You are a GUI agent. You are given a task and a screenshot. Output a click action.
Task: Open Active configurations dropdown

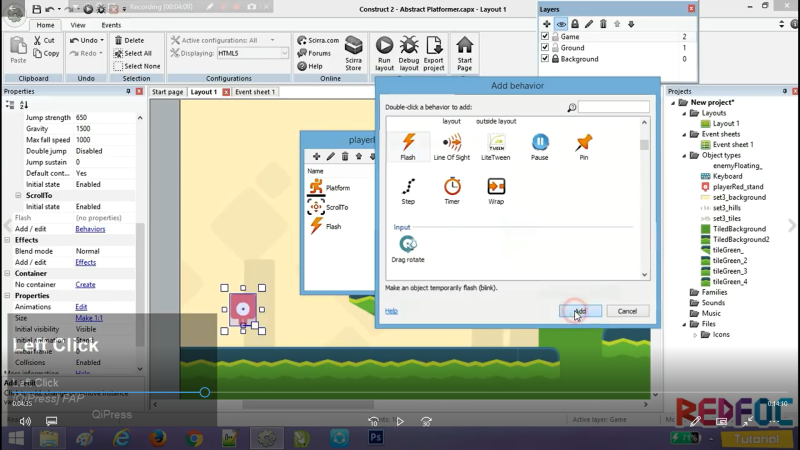[x=272, y=40]
